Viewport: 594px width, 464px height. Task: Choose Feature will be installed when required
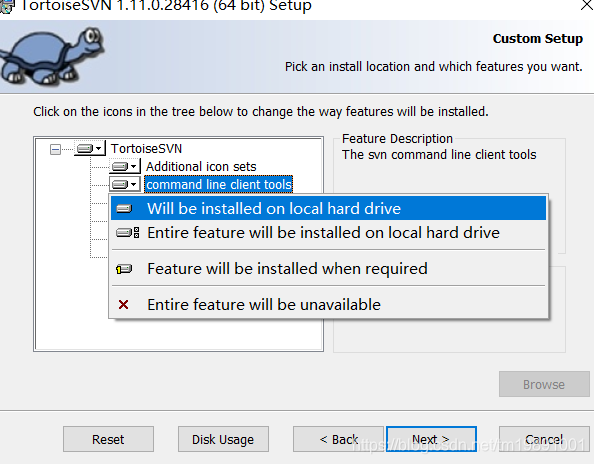point(328,269)
